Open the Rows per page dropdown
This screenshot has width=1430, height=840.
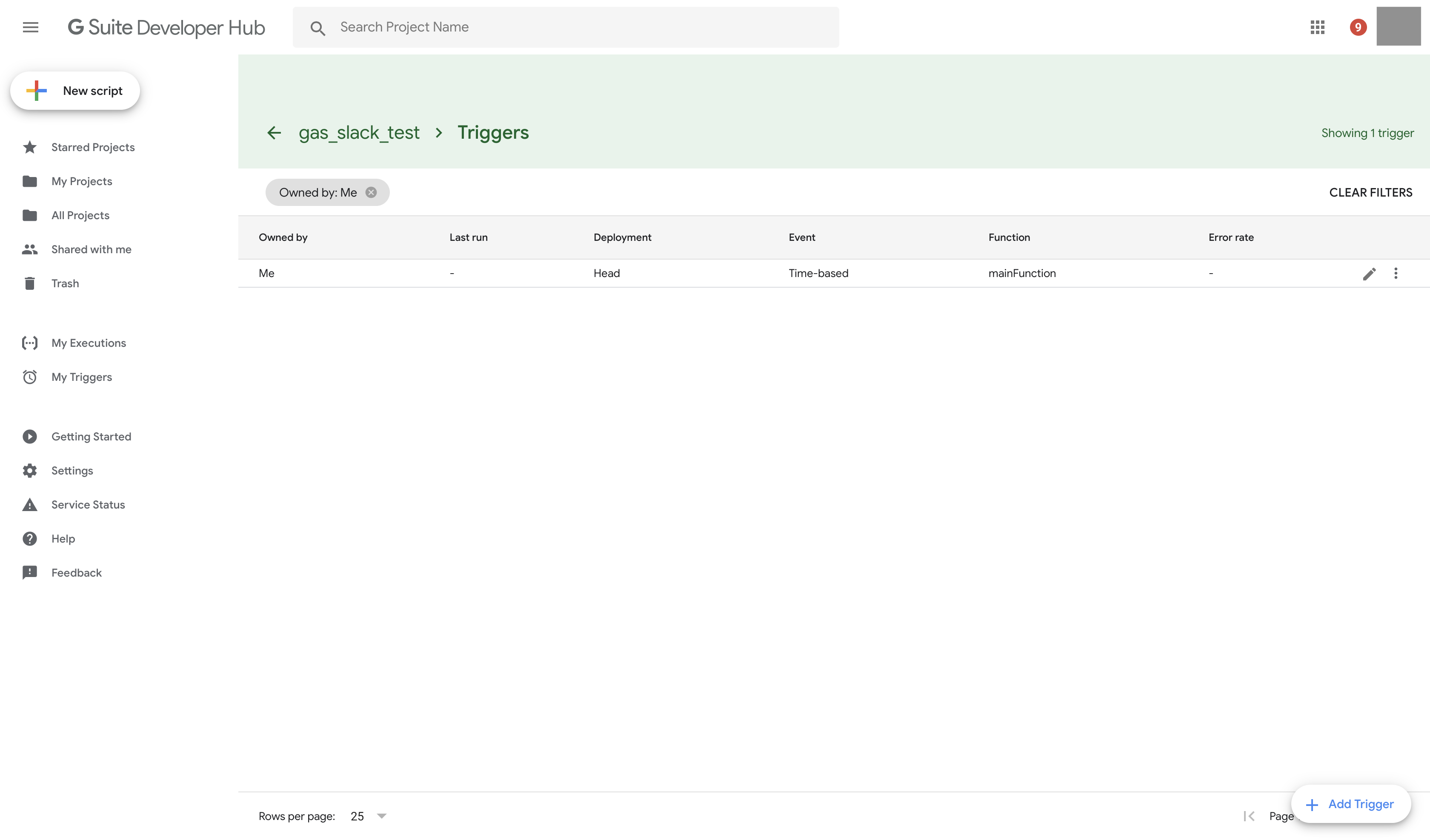pyautogui.click(x=368, y=816)
